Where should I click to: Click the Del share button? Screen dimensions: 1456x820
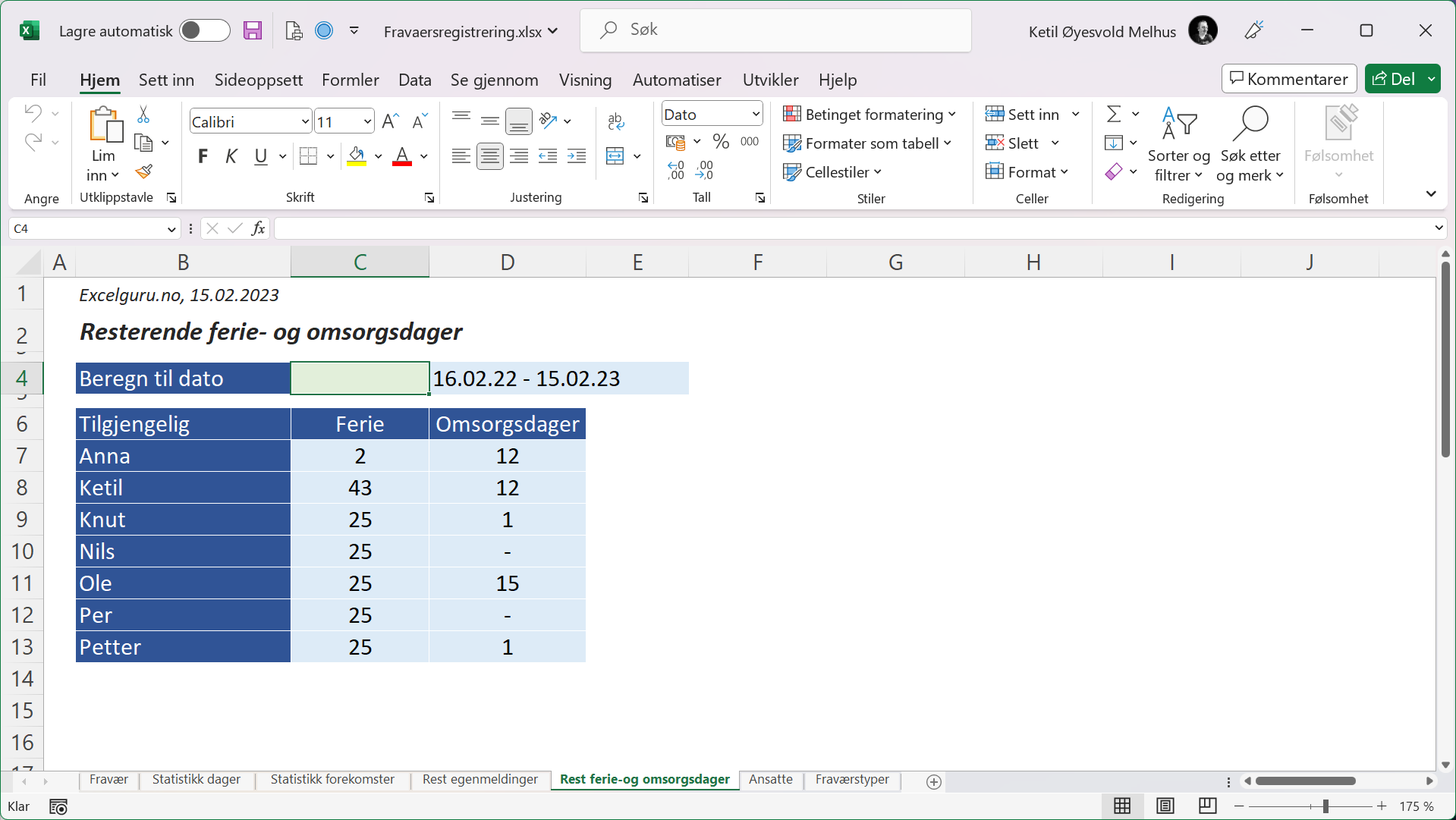[x=1394, y=79]
